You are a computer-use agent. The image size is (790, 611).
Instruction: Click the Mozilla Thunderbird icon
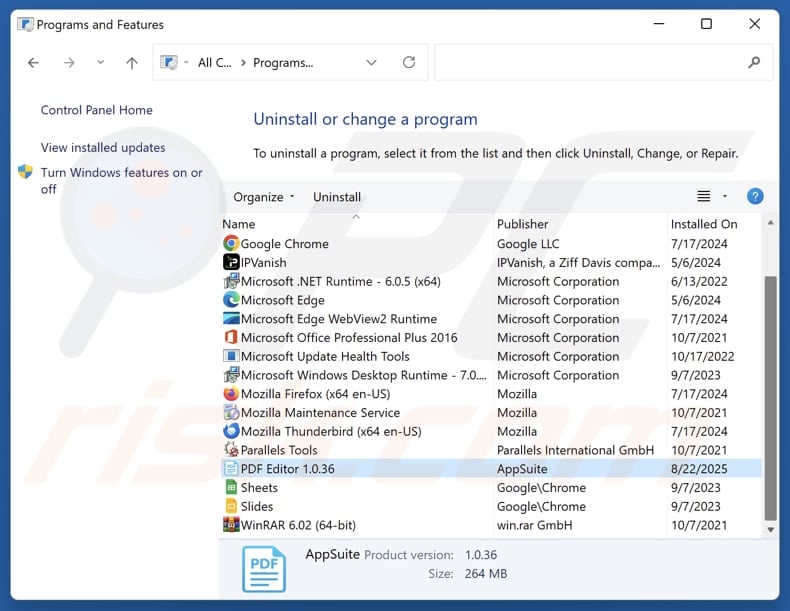click(231, 431)
